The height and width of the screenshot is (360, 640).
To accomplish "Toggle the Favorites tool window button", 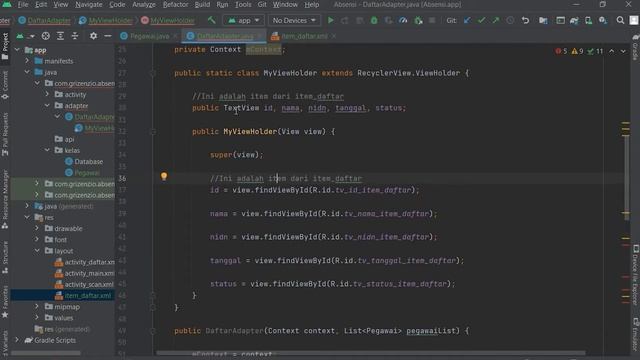I will point(5,302).
